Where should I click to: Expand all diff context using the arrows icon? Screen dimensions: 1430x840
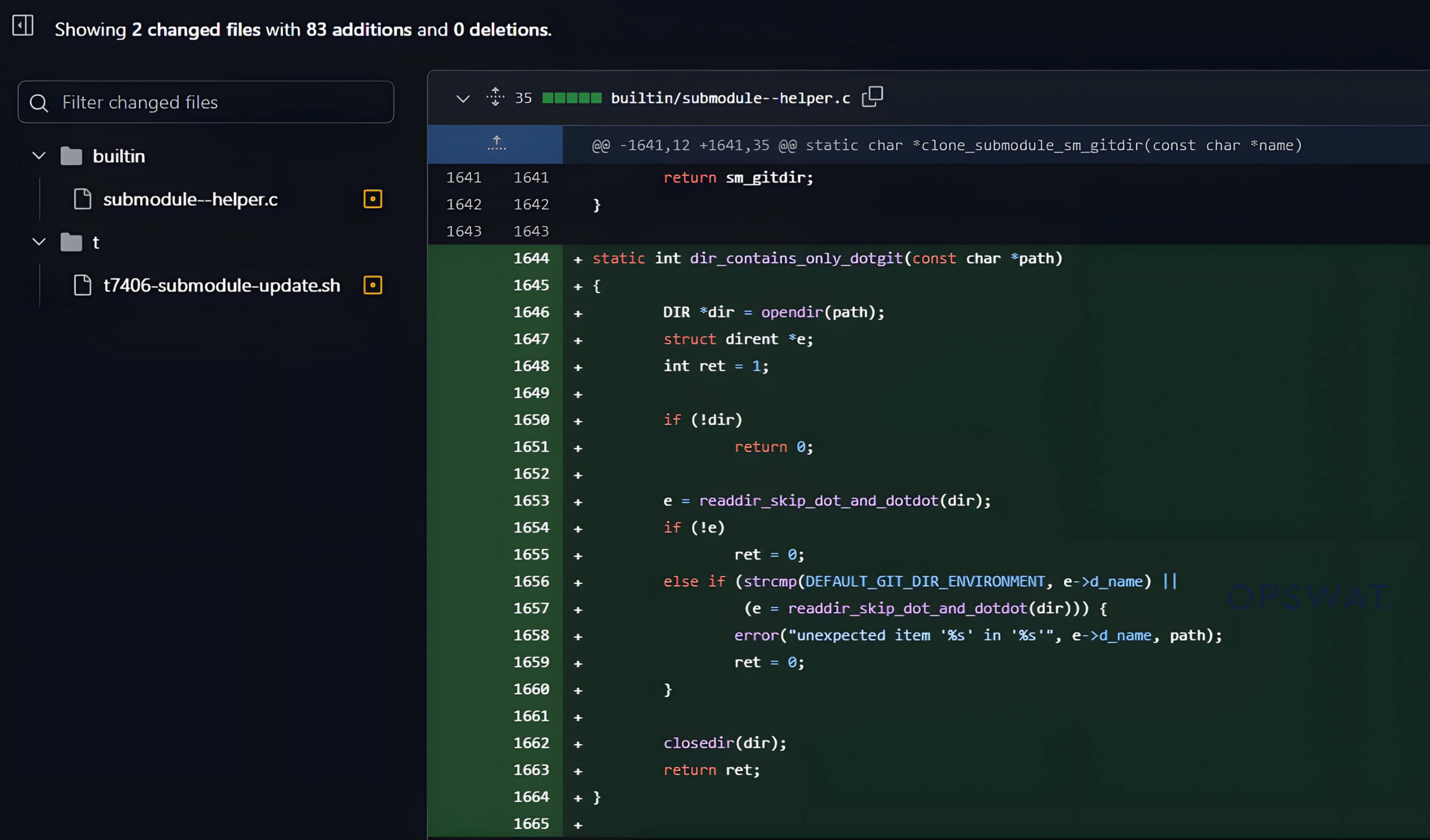495,96
